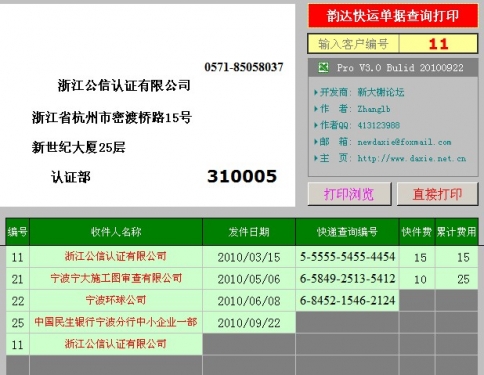
Task: Click the red 韵达快运单据查询打印 title banner
Action: click(x=393, y=16)
